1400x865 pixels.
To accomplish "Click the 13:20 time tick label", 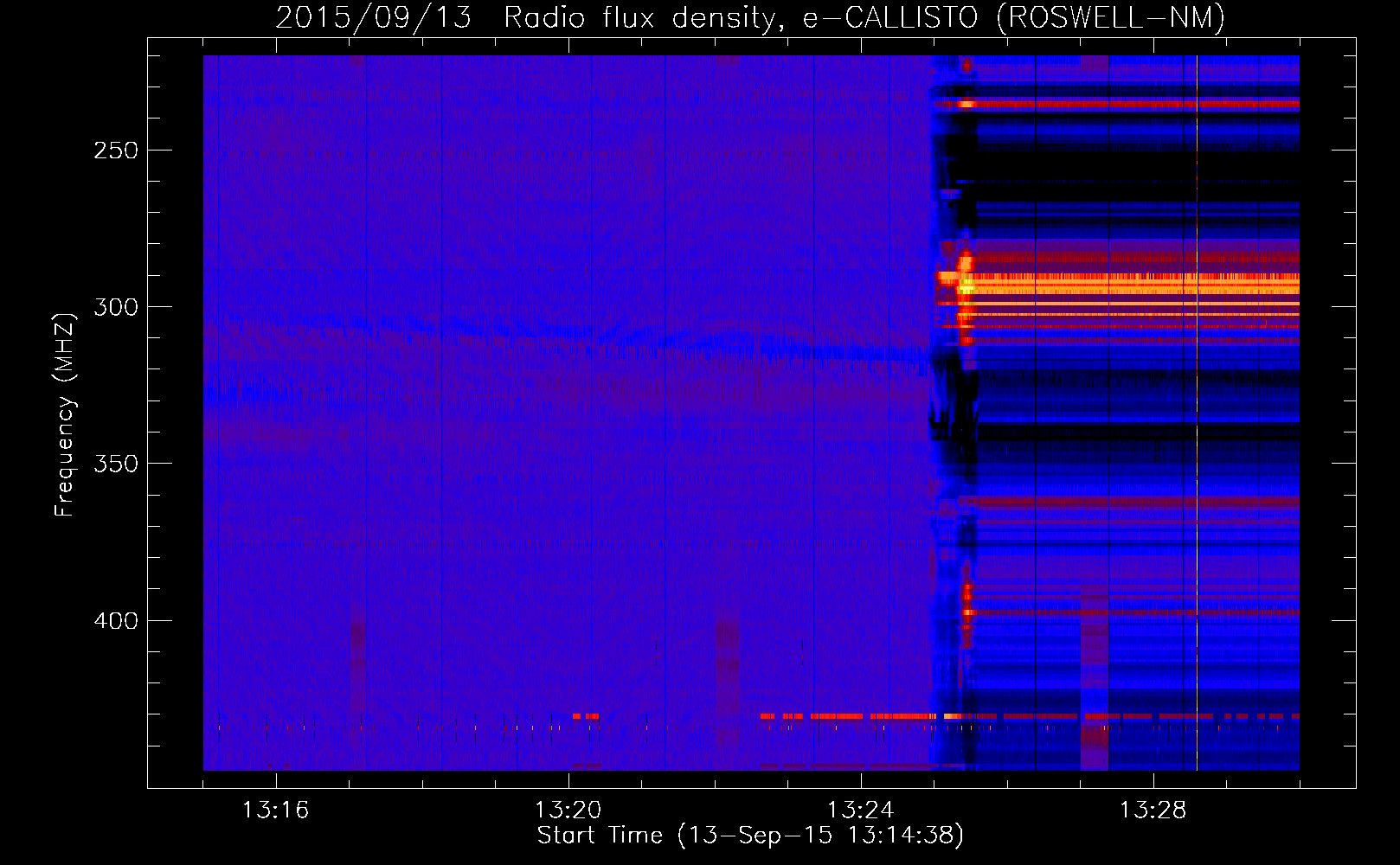I will [568, 811].
